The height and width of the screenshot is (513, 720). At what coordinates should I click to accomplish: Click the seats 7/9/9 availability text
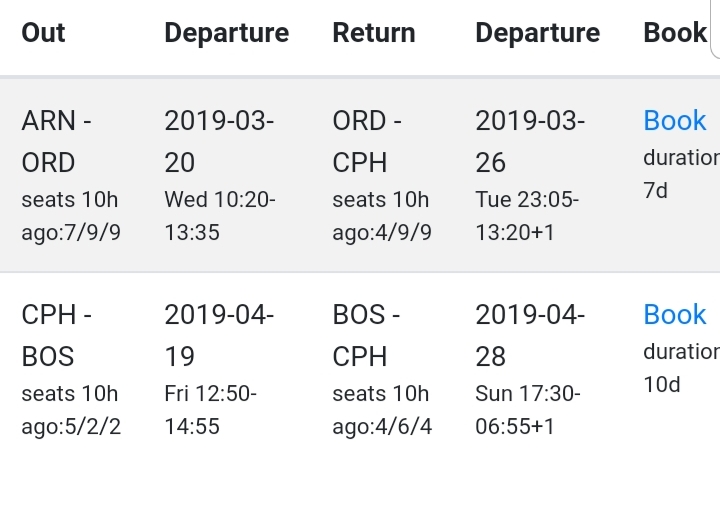(70, 216)
